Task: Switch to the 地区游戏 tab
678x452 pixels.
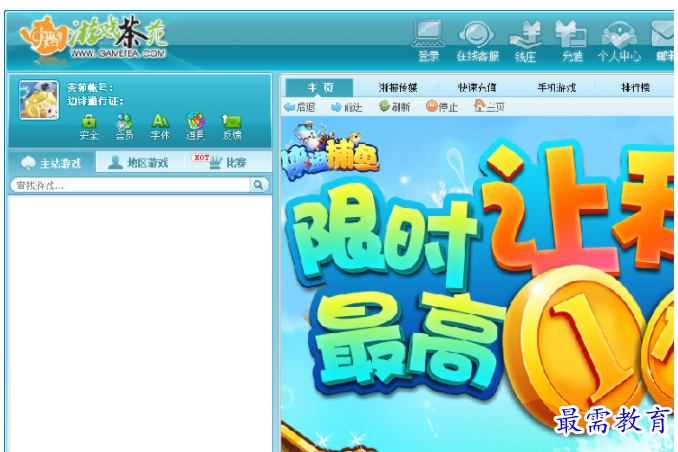Action: point(139,163)
